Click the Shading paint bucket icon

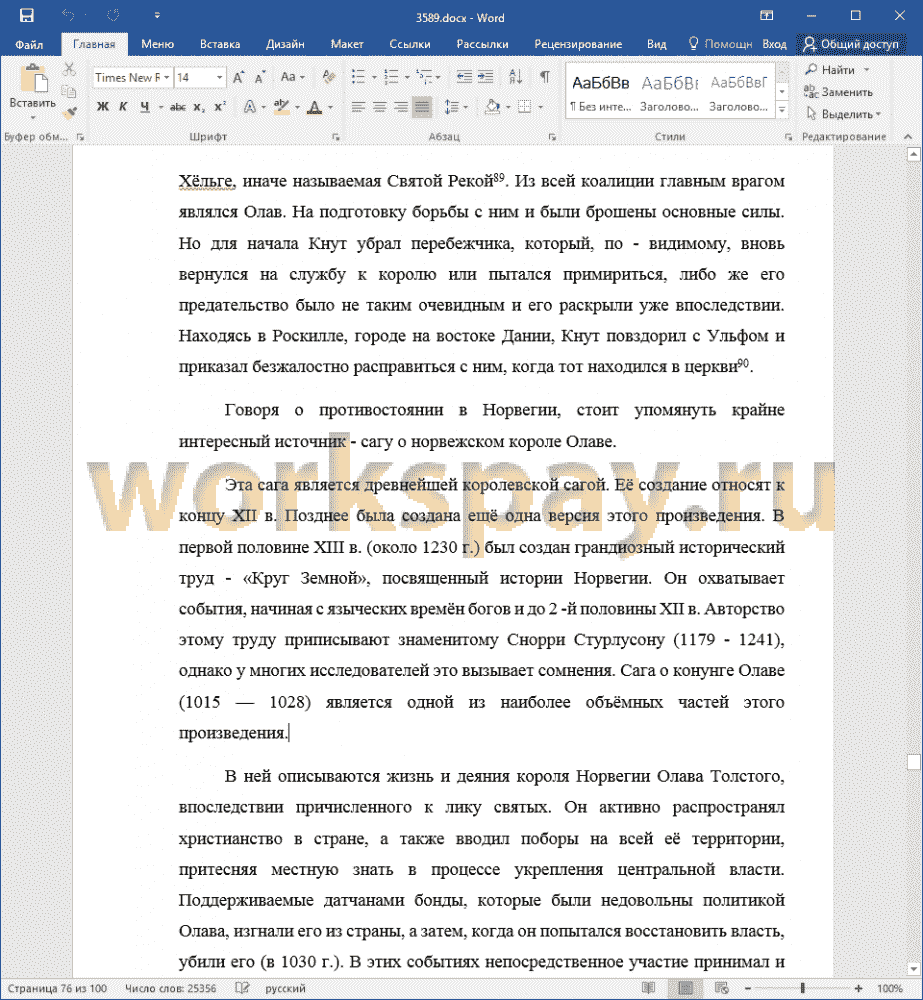492,107
